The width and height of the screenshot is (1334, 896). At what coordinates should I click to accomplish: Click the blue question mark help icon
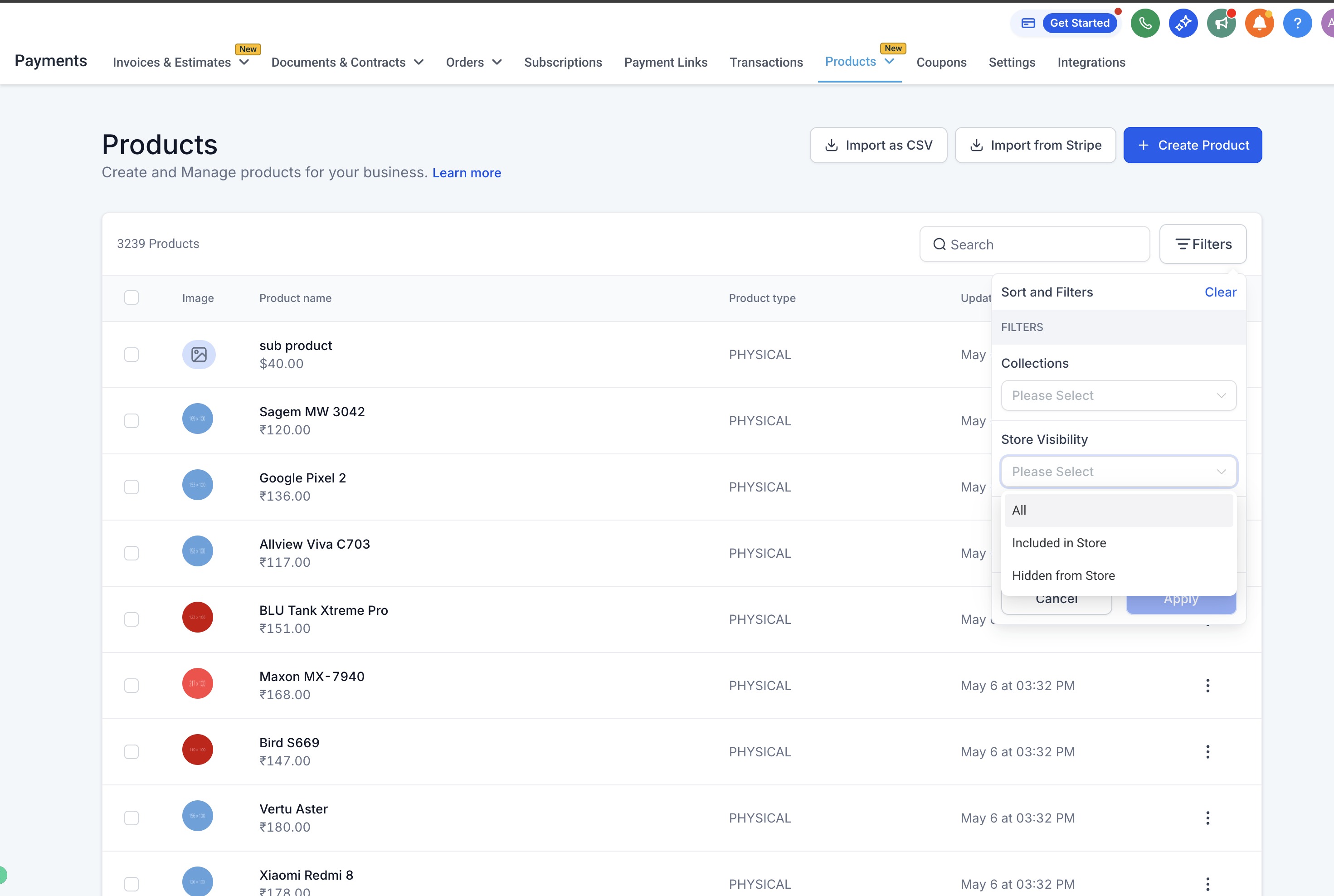tap(1297, 24)
